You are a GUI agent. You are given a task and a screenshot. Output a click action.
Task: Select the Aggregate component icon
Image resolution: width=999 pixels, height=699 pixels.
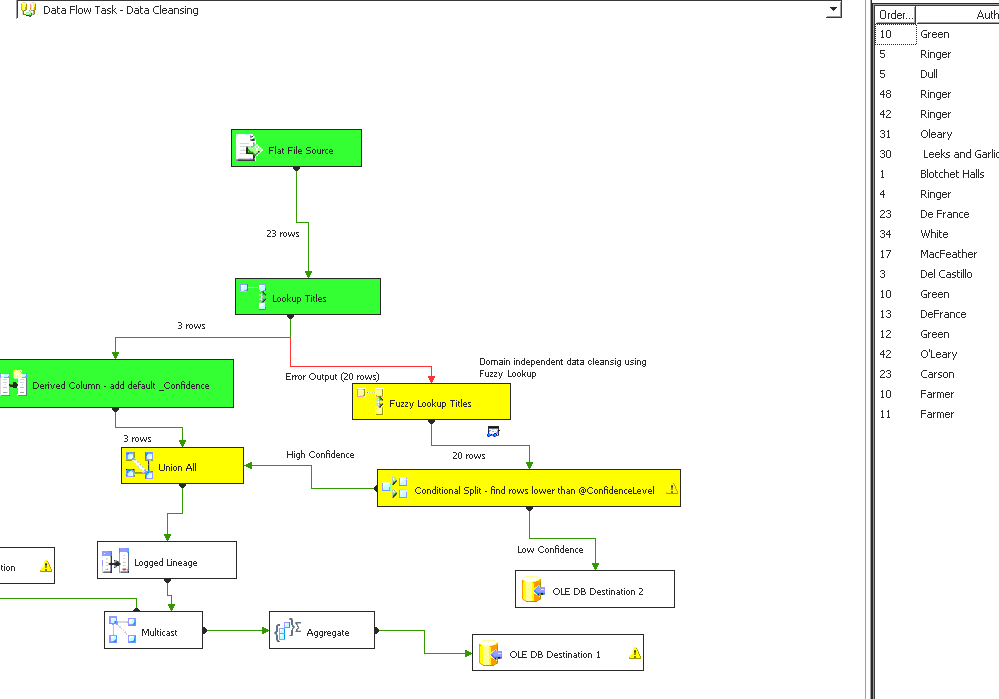(x=287, y=630)
